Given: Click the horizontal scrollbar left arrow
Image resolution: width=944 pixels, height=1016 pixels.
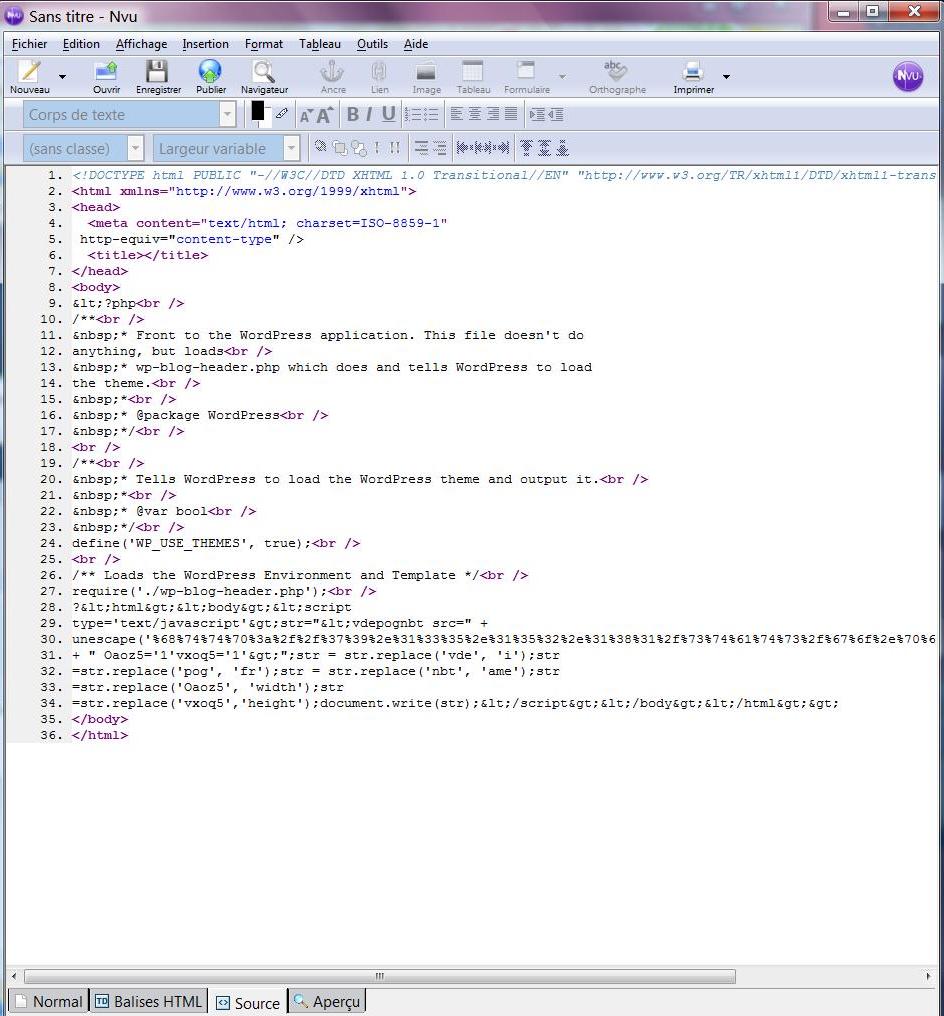Looking at the screenshot, I should coord(14,976).
